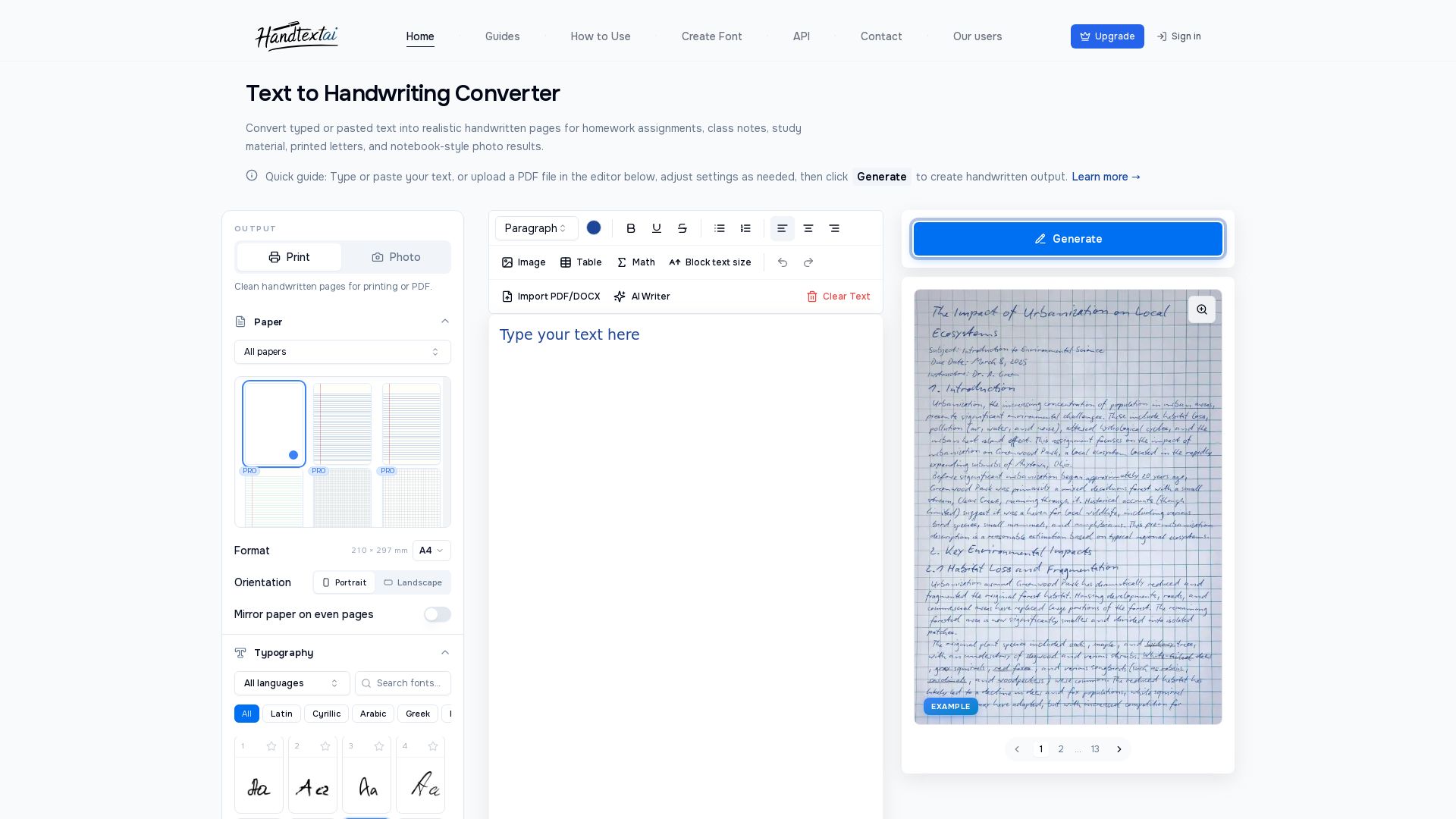Go to the next preview page
The width and height of the screenshot is (1456, 819).
point(1119,749)
